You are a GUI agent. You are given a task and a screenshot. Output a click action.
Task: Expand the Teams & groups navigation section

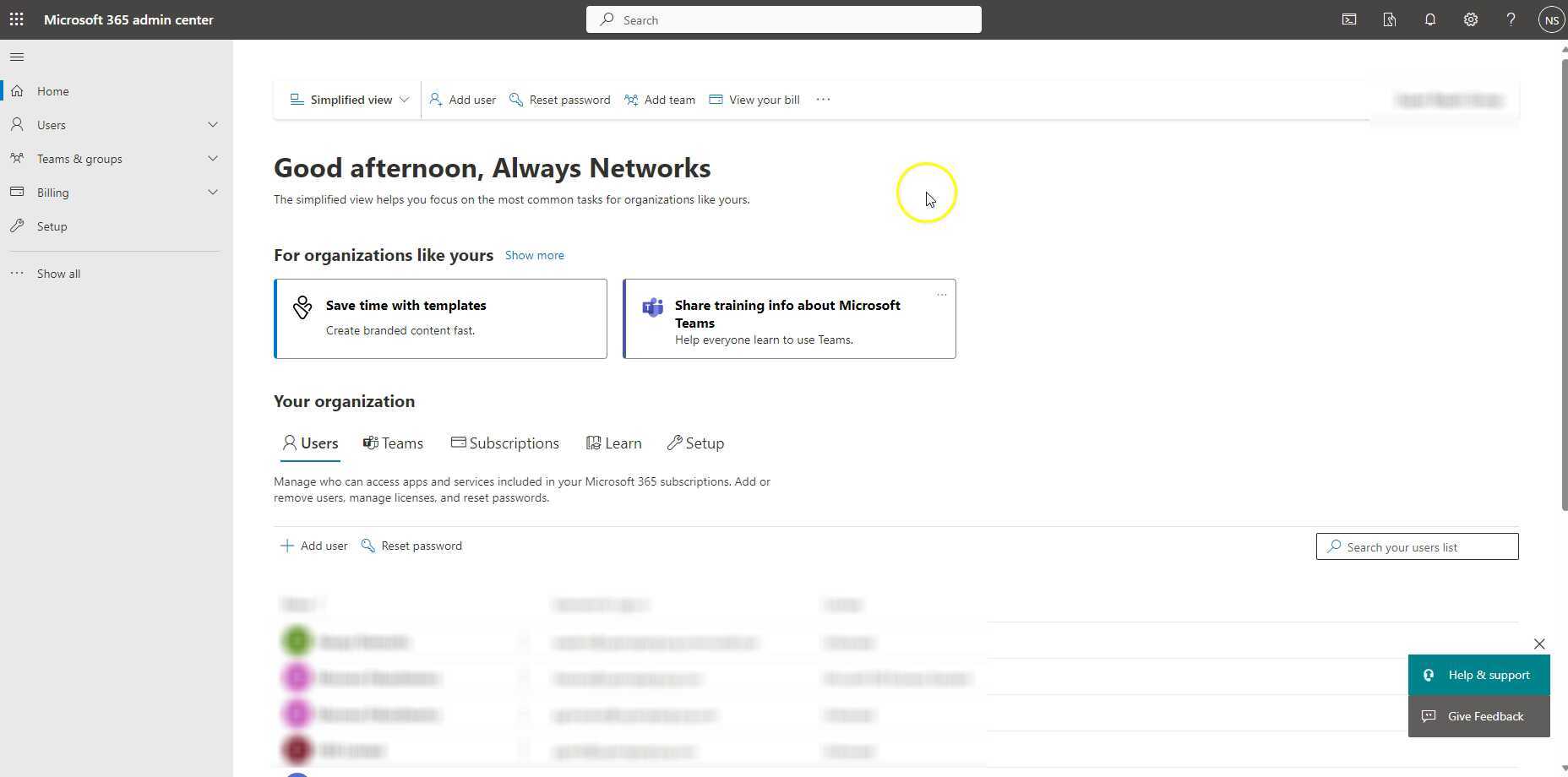click(x=212, y=159)
